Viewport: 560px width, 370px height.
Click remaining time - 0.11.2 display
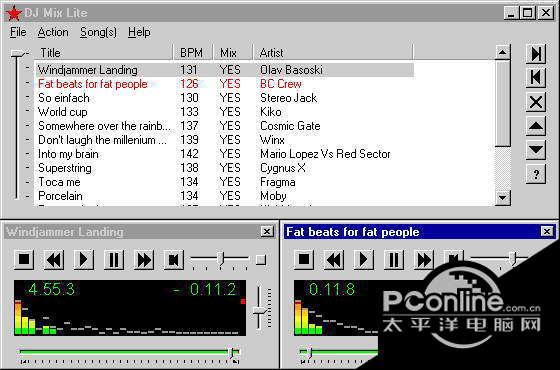[x=204, y=289]
